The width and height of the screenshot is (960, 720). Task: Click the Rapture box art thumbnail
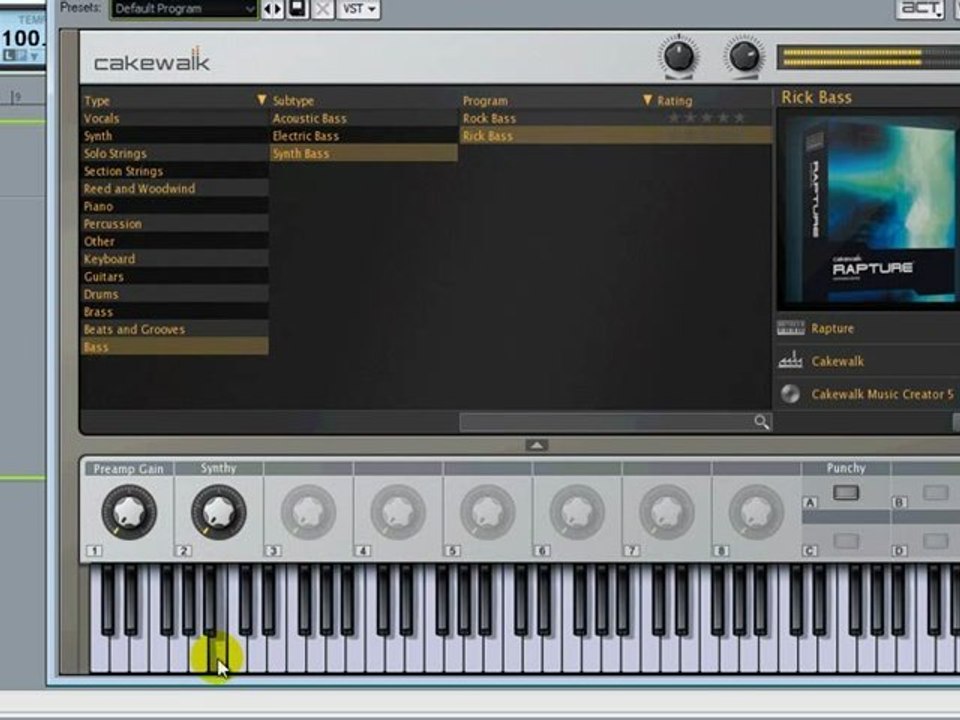[867, 209]
